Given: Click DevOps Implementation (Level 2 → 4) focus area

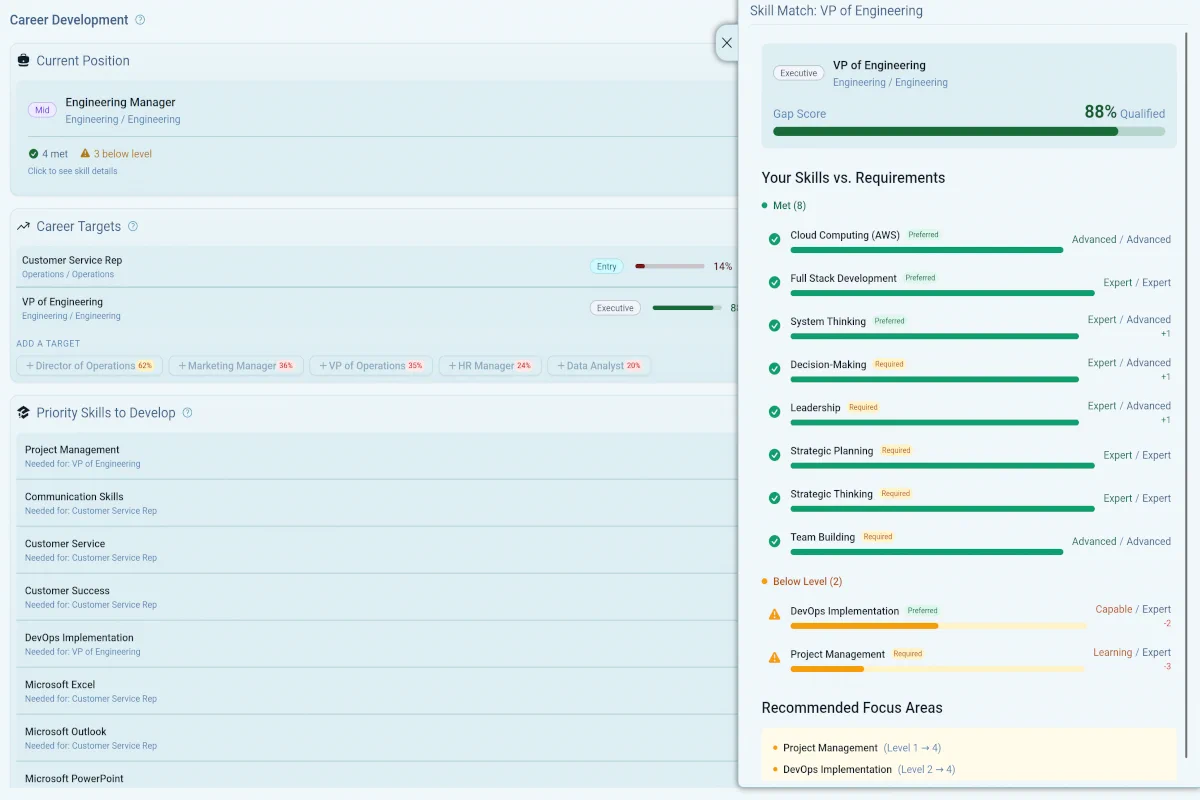Looking at the screenshot, I should [869, 770].
